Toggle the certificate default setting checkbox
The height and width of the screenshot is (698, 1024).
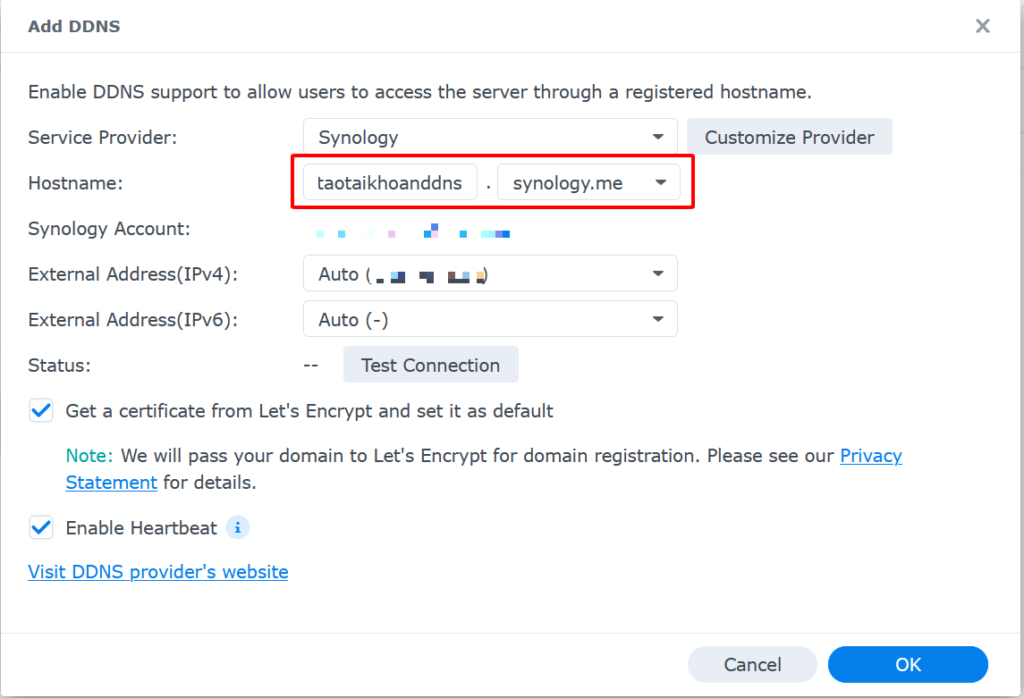tap(40, 410)
